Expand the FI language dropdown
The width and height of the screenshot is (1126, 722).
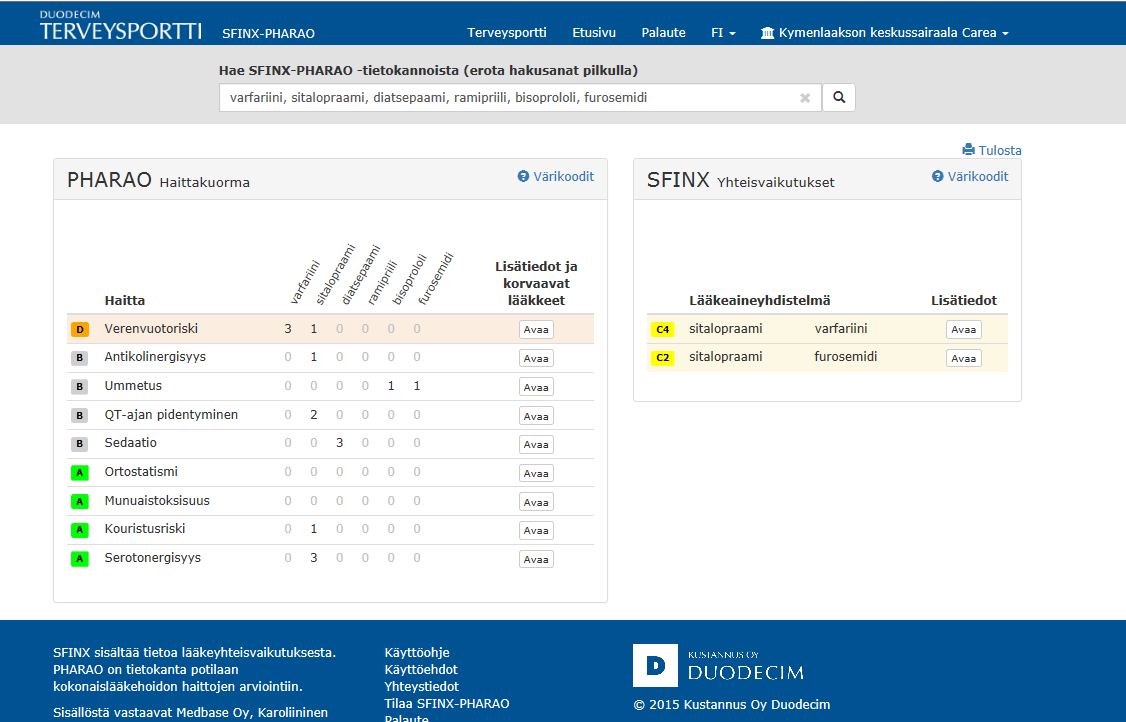(x=723, y=32)
